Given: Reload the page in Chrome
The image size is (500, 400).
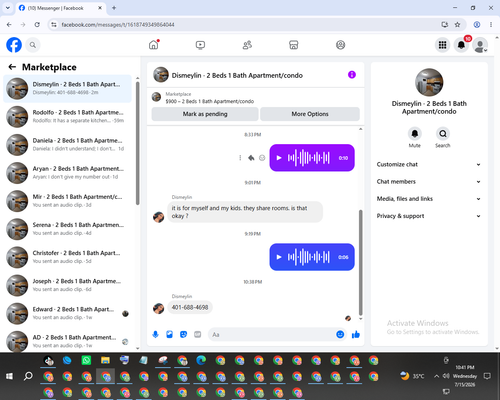Looking at the screenshot, I should point(37,24).
